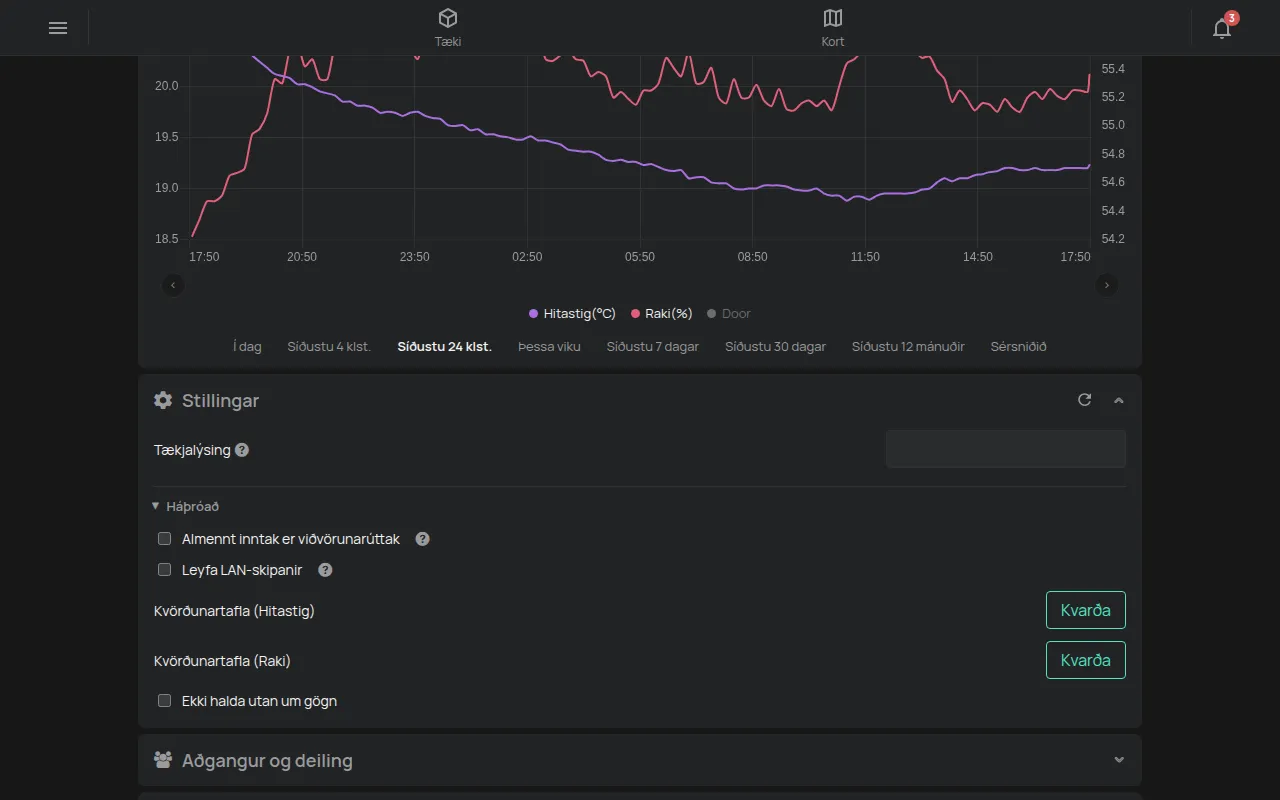Screen dimensions: 1280x800
Task: Toggle the Hitastig(°C) series in legend
Action: tap(572, 314)
